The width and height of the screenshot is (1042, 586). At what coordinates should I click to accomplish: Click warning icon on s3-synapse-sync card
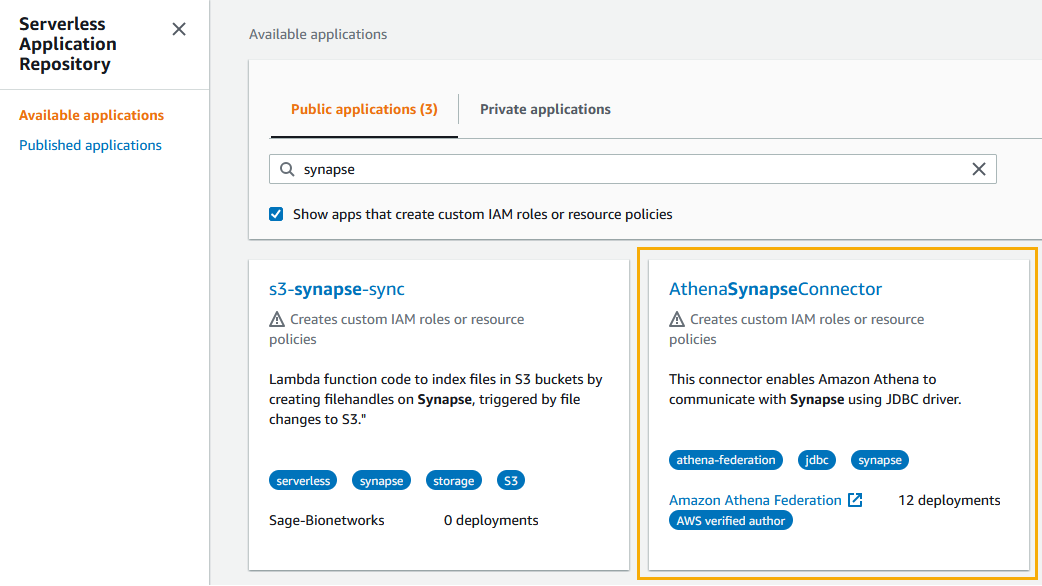click(x=277, y=320)
